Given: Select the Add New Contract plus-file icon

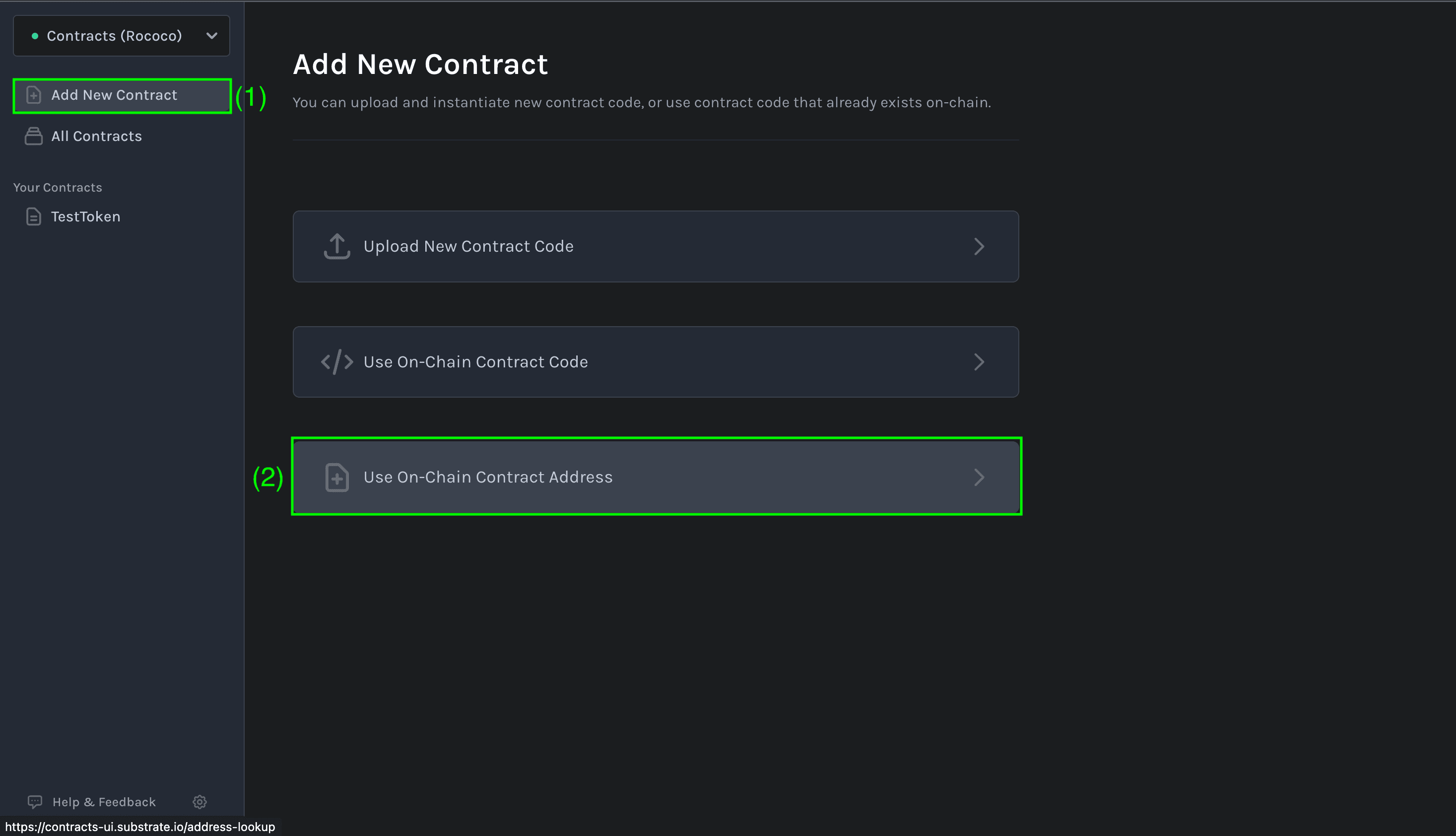Looking at the screenshot, I should tap(33, 95).
